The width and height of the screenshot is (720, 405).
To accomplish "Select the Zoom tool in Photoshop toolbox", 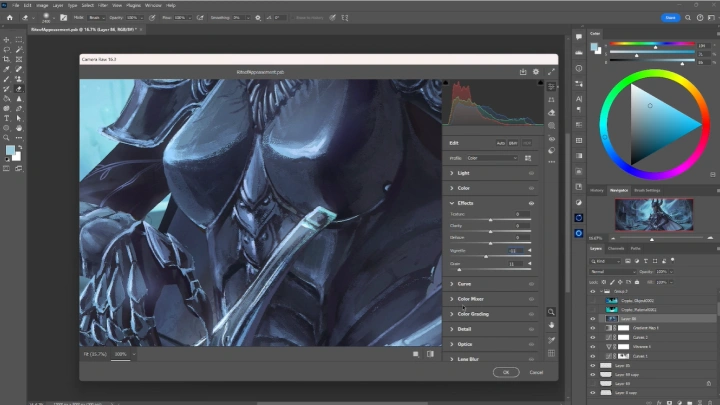I will 6,138.
